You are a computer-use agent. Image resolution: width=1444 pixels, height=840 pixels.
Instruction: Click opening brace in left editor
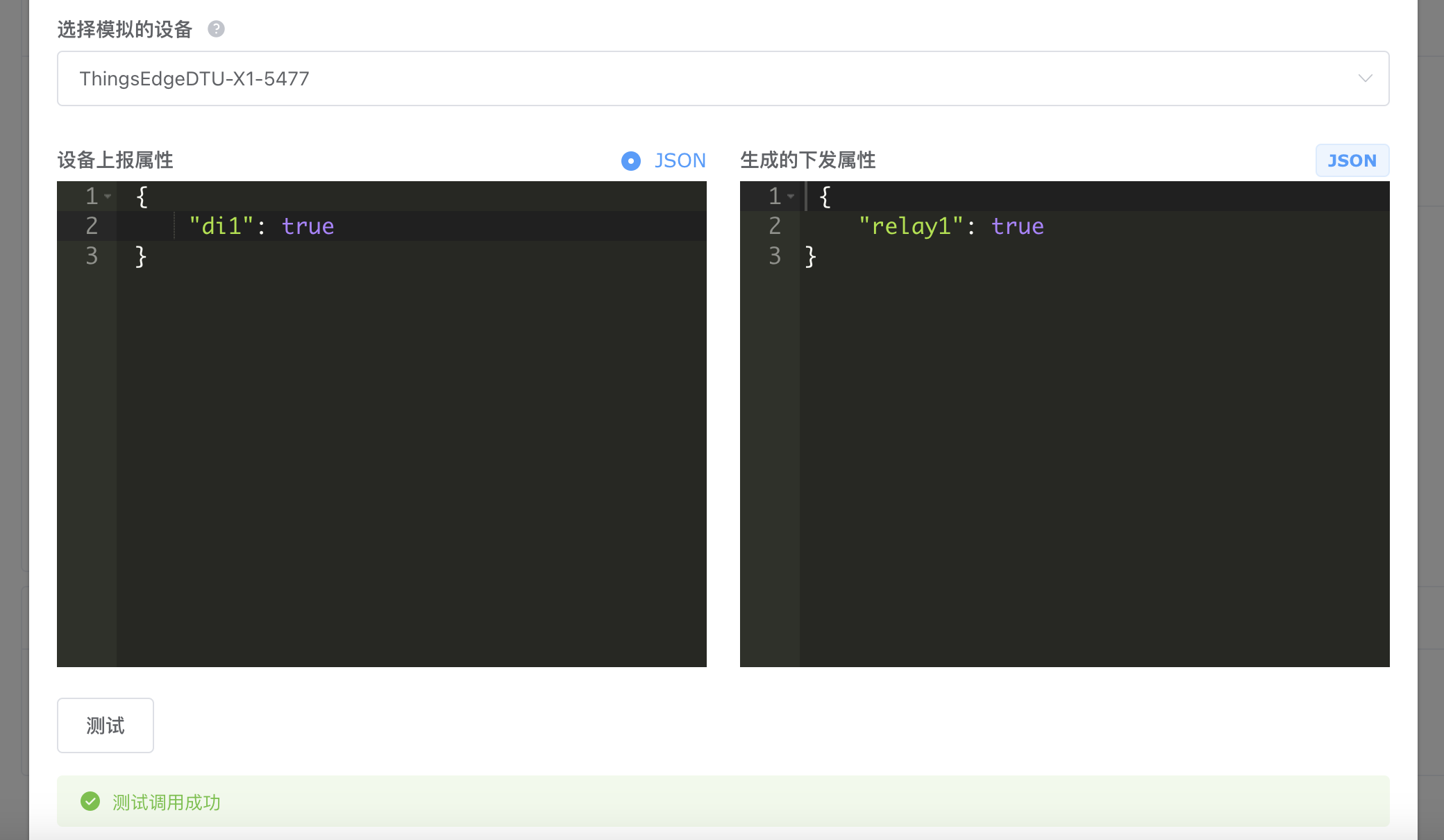tap(142, 196)
